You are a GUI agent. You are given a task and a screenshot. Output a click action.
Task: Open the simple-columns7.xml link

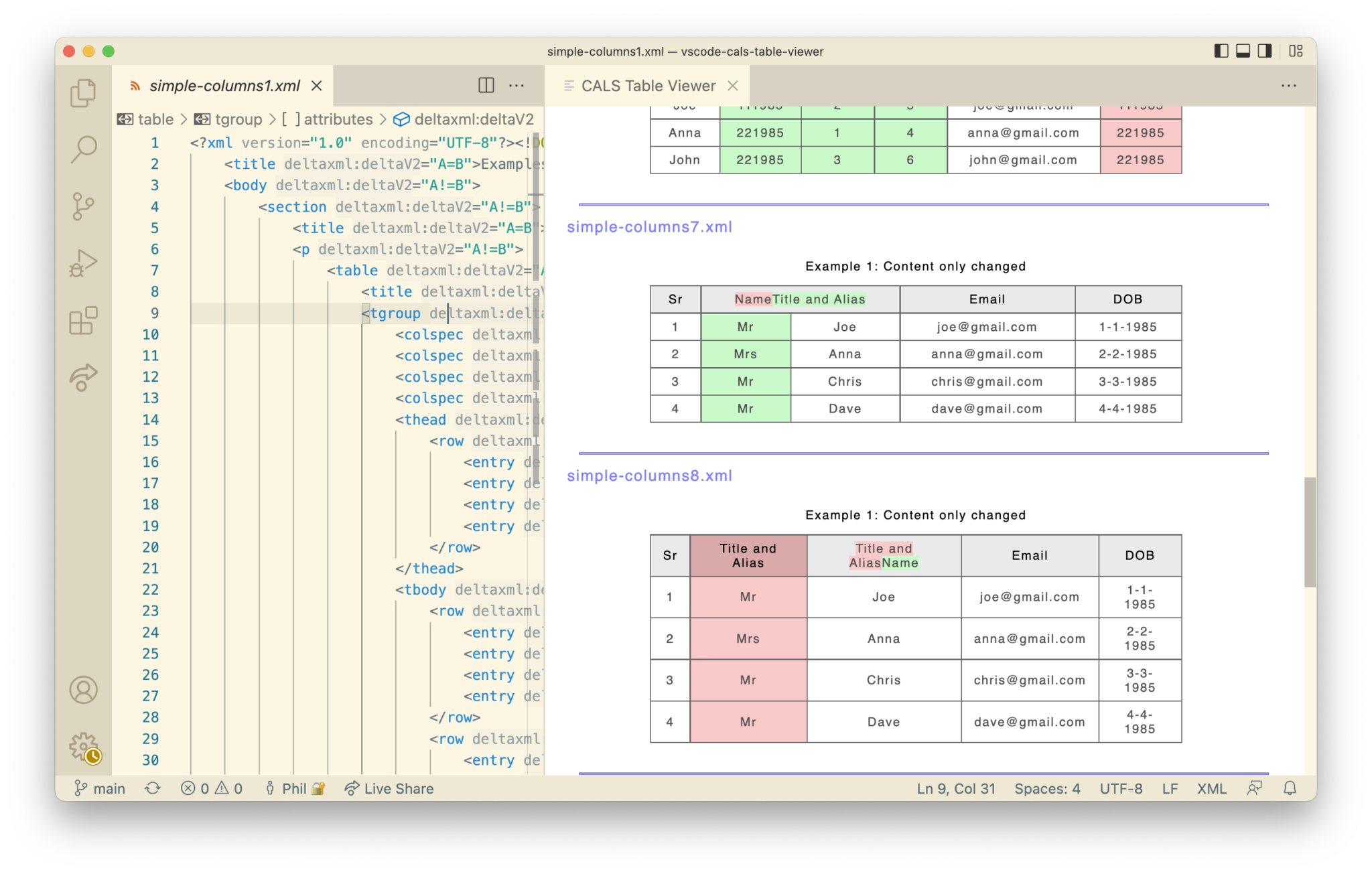tap(649, 227)
